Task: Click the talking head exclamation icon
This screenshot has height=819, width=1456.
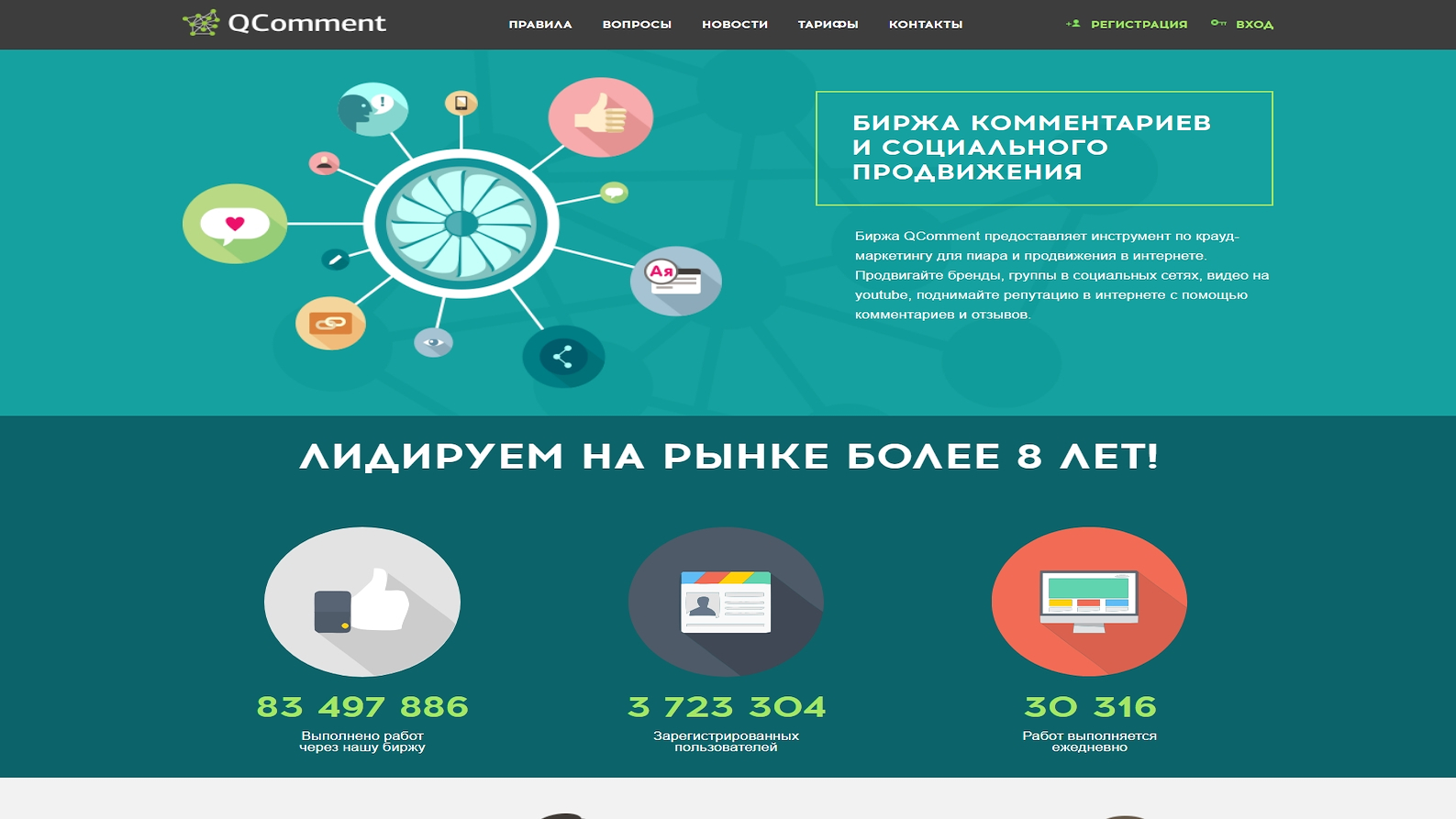Action: coord(372,109)
